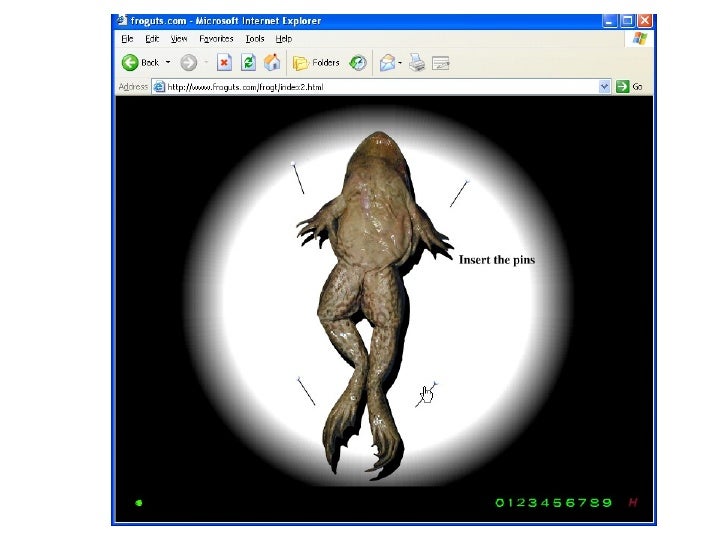This screenshot has height=546, width=728.
Task: Click the Mail envelope icon
Action: click(387, 63)
